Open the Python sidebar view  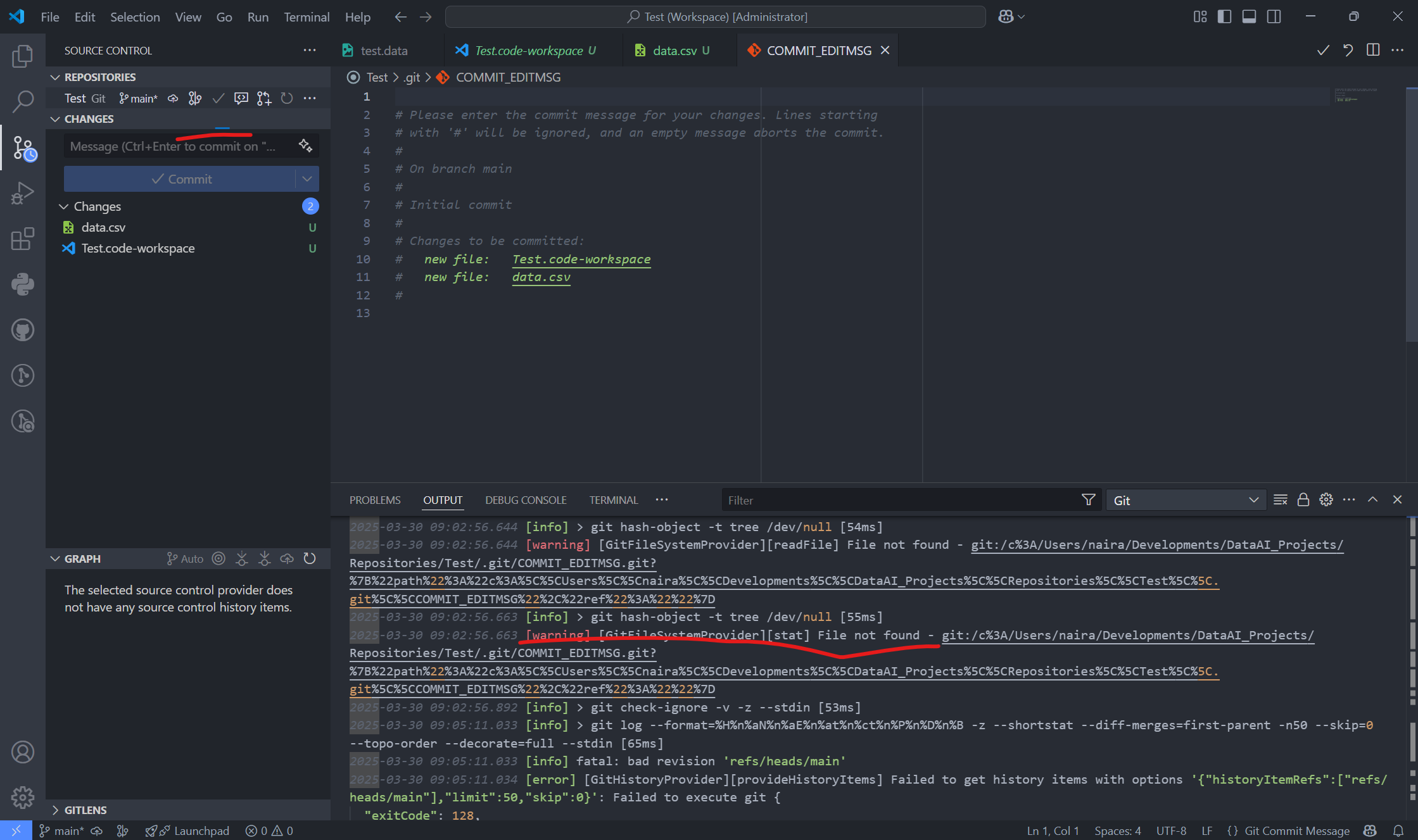click(x=23, y=284)
